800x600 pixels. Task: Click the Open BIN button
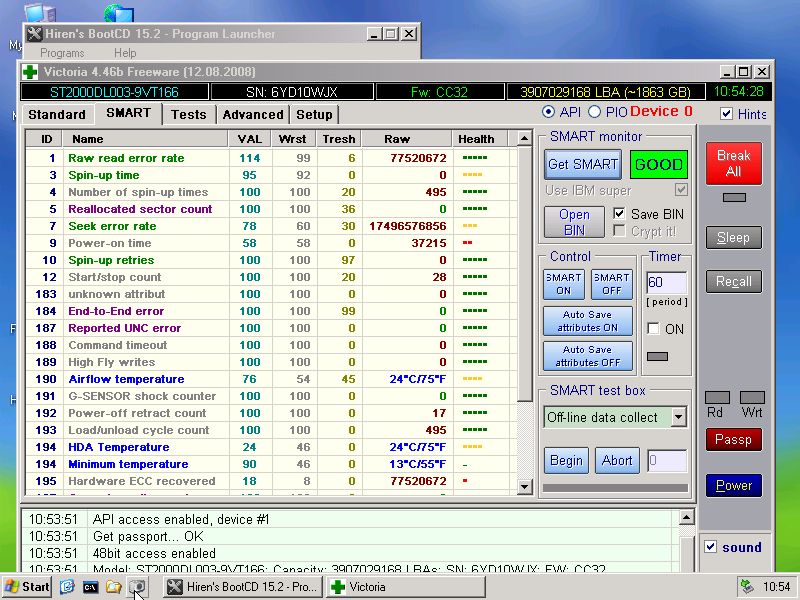(x=574, y=222)
